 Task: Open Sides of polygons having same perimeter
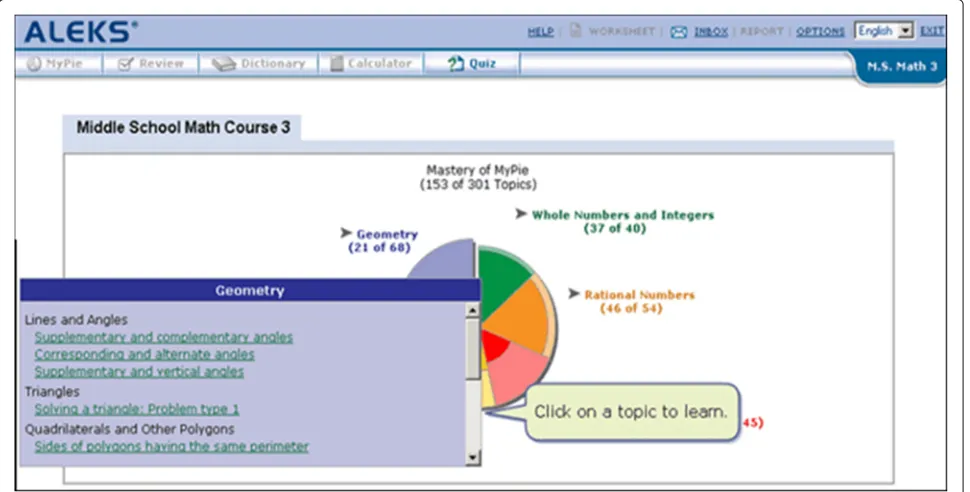click(x=171, y=447)
